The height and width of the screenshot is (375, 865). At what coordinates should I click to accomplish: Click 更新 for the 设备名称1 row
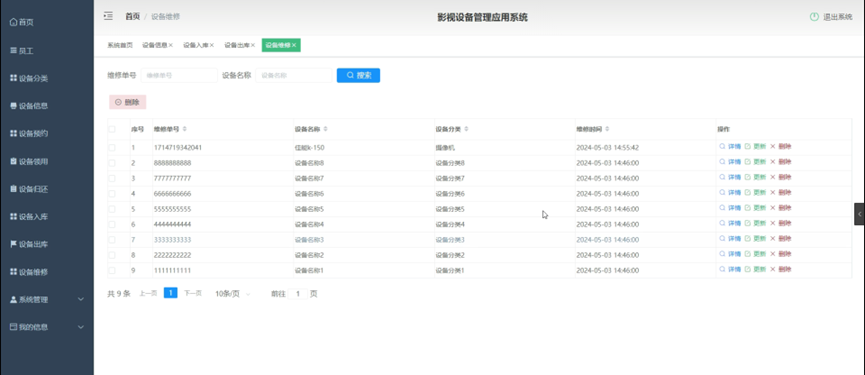point(755,270)
